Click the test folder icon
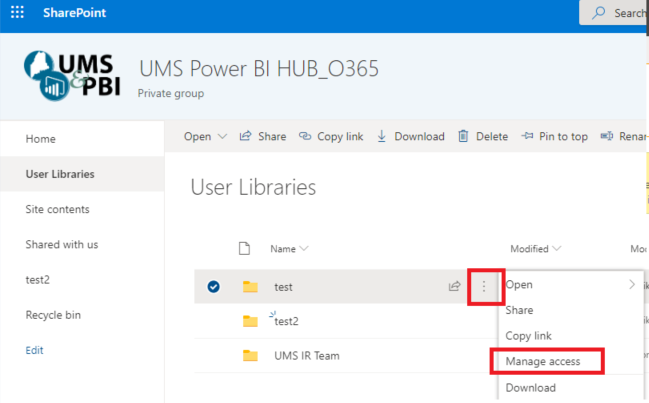Image resolution: width=649 pixels, height=403 pixels. click(250, 287)
